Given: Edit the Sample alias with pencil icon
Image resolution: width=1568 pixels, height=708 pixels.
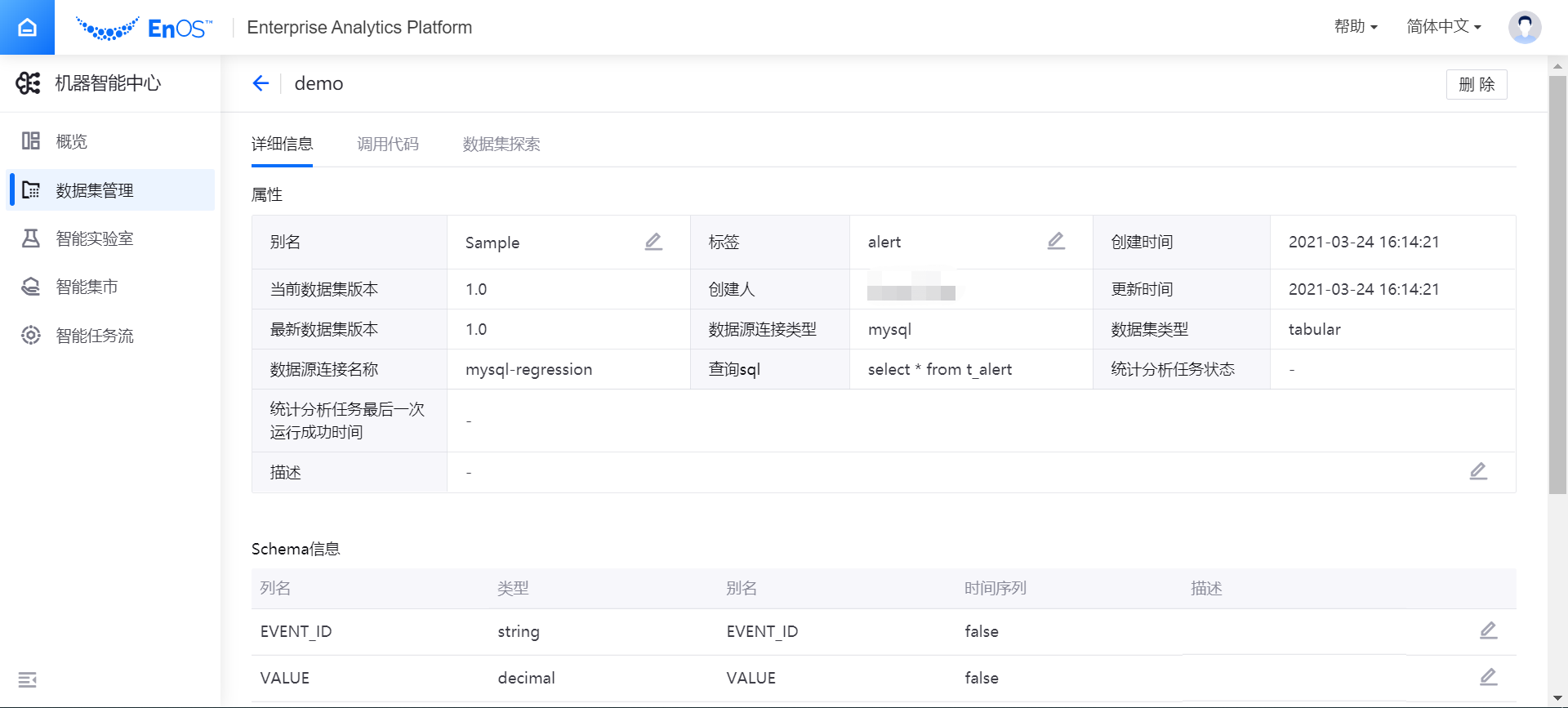Looking at the screenshot, I should 653,242.
